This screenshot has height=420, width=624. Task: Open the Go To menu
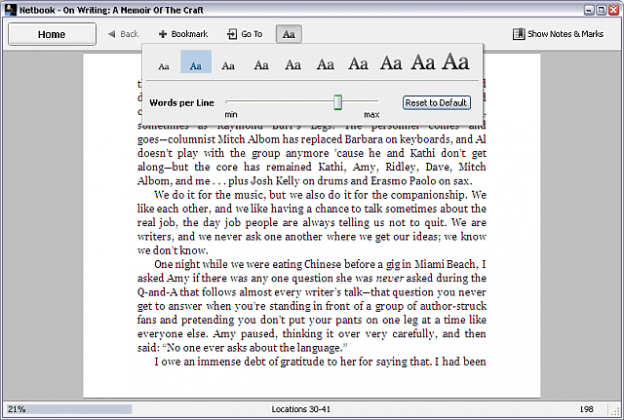click(x=245, y=34)
